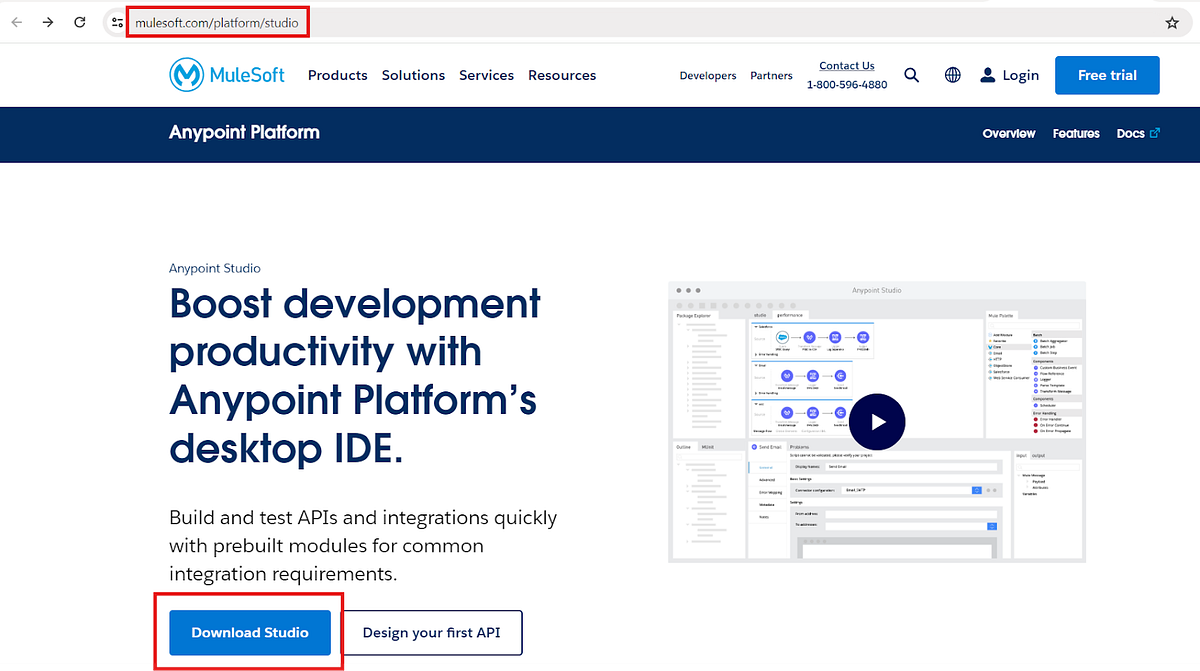Select the globe language icon
This screenshot has height=671, width=1200.
point(952,74)
